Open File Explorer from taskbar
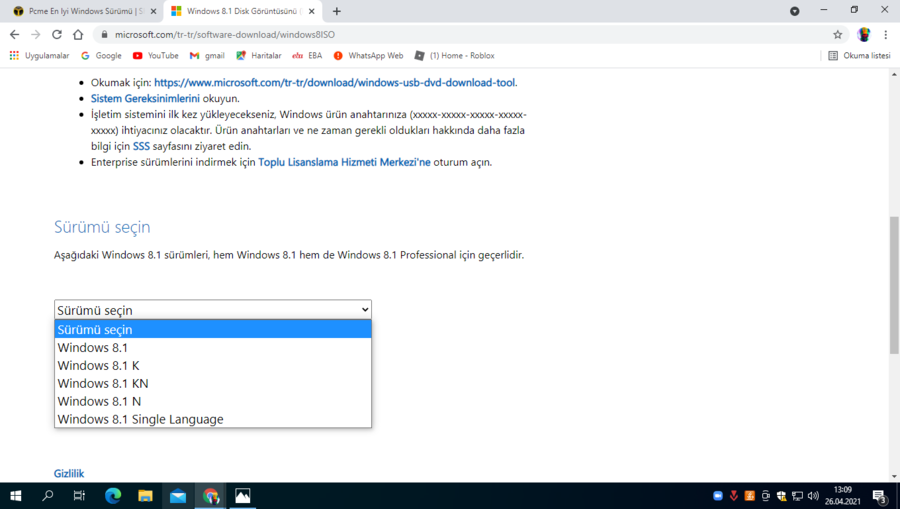The height and width of the screenshot is (509, 900). [x=145, y=496]
